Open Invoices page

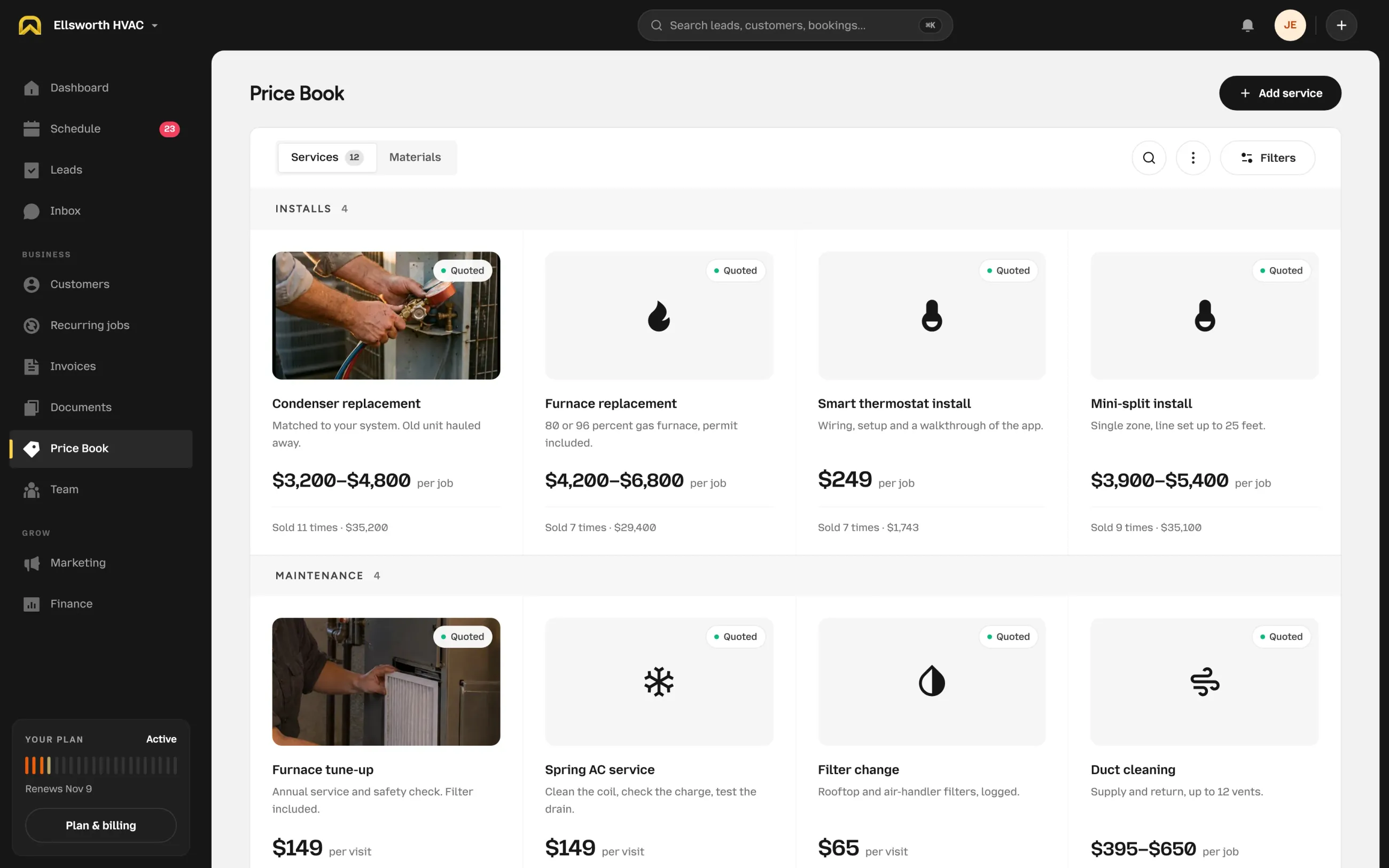coord(101,367)
